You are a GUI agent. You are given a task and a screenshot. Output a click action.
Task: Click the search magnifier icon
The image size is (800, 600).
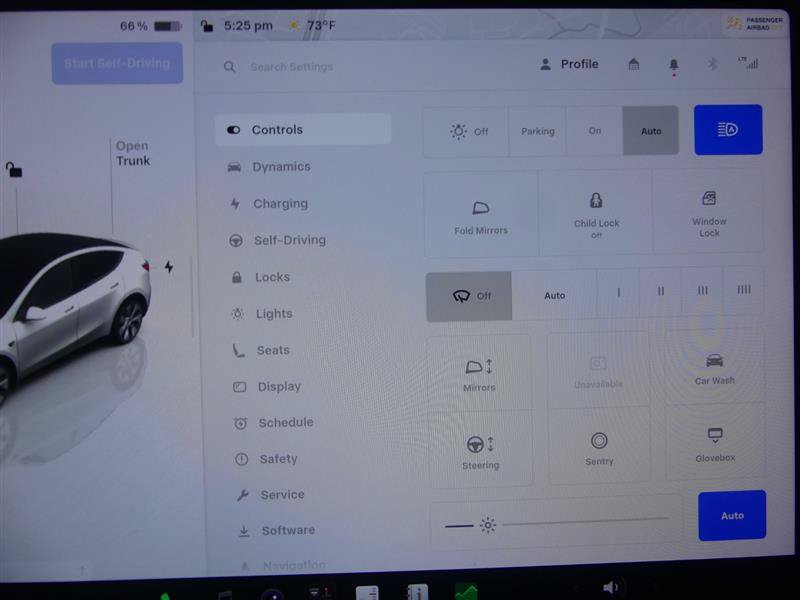click(x=230, y=67)
